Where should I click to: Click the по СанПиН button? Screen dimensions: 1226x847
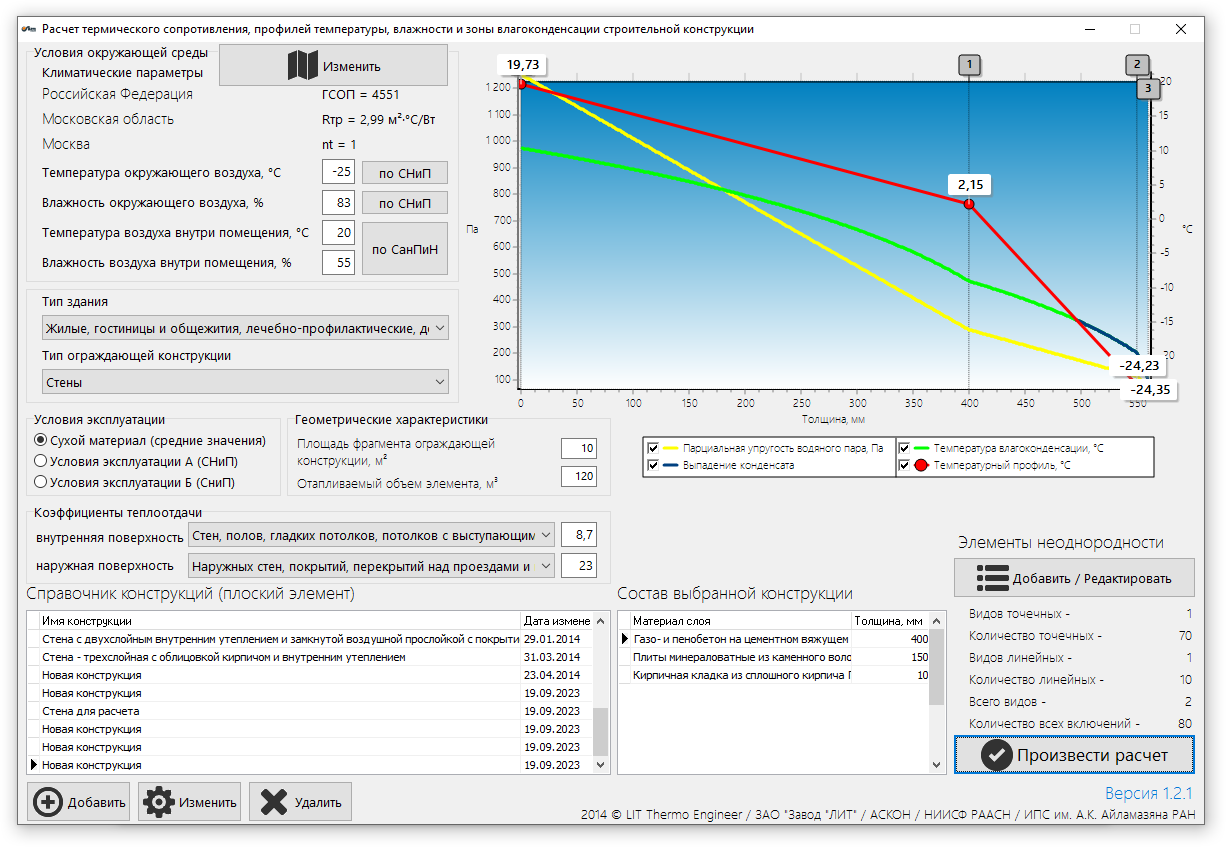pos(404,249)
